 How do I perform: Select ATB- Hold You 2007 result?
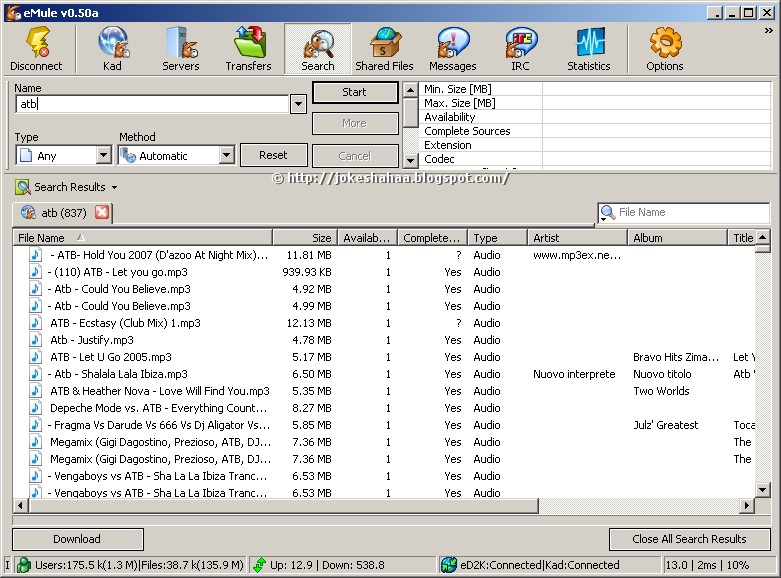[159, 255]
